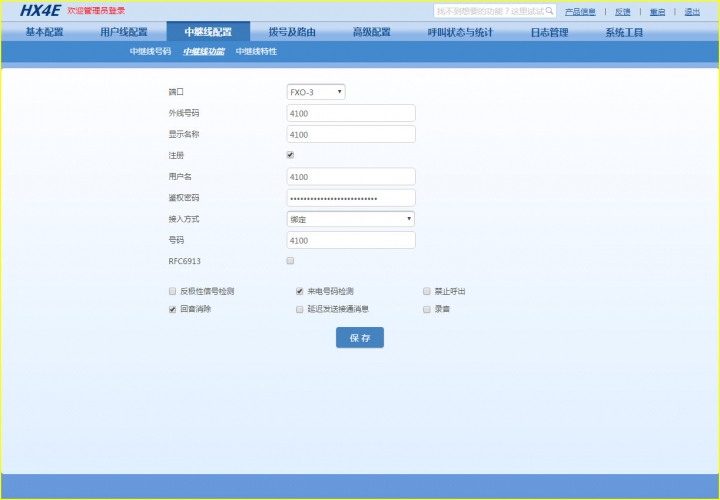
Task: Select the 中继线配置 tab
Action: click(208, 32)
